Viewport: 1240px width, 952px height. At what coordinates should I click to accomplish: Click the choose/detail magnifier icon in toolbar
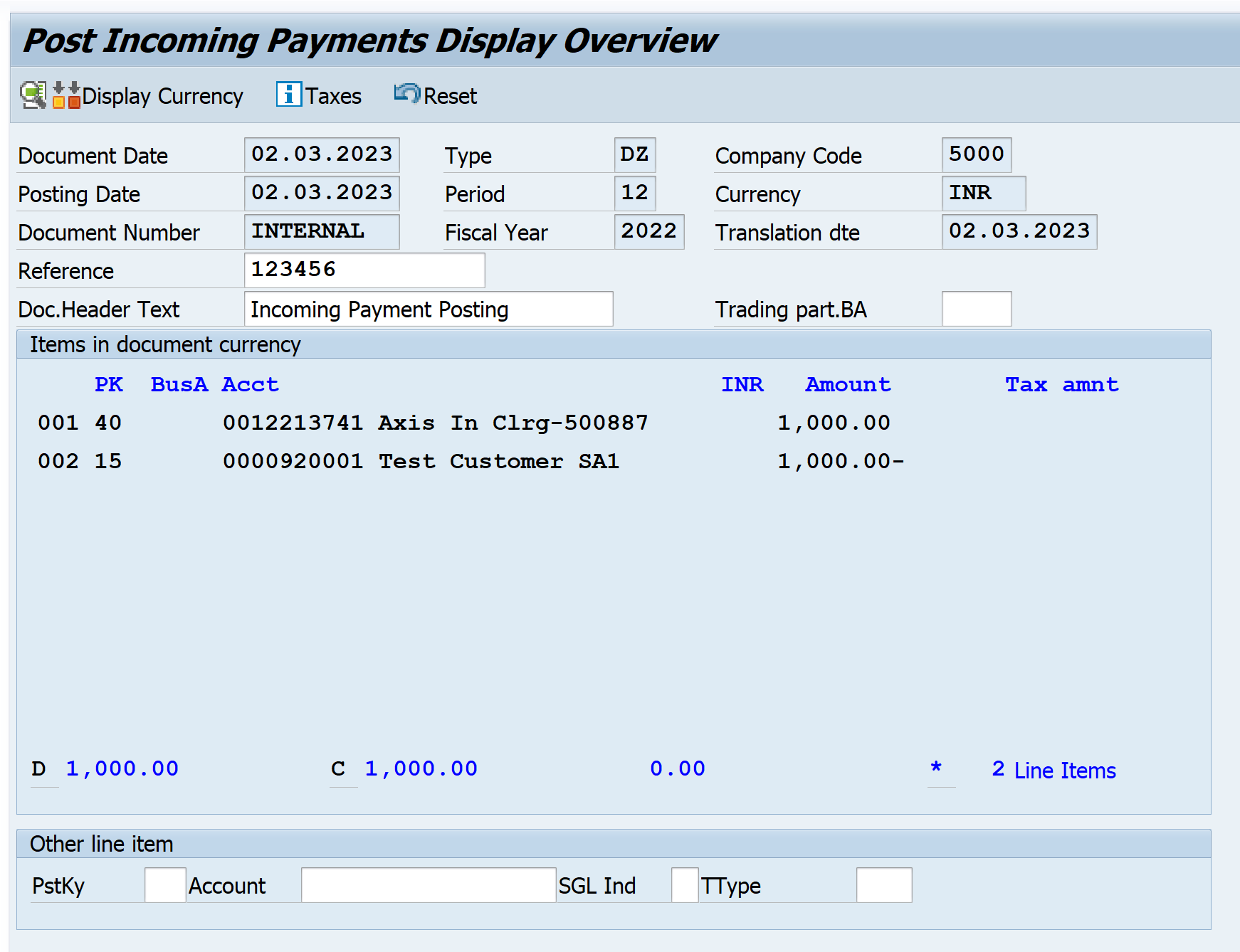pos(33,95)
